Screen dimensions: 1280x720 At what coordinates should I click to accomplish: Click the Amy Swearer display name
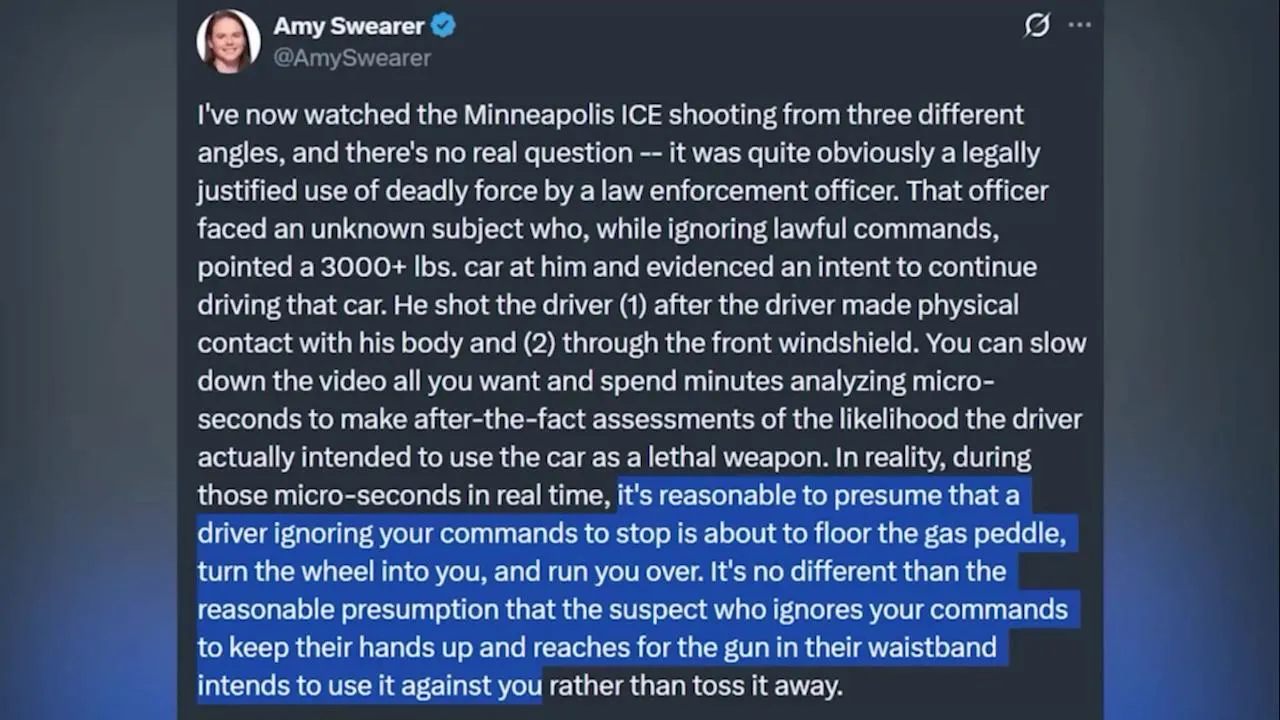[348, 26]
